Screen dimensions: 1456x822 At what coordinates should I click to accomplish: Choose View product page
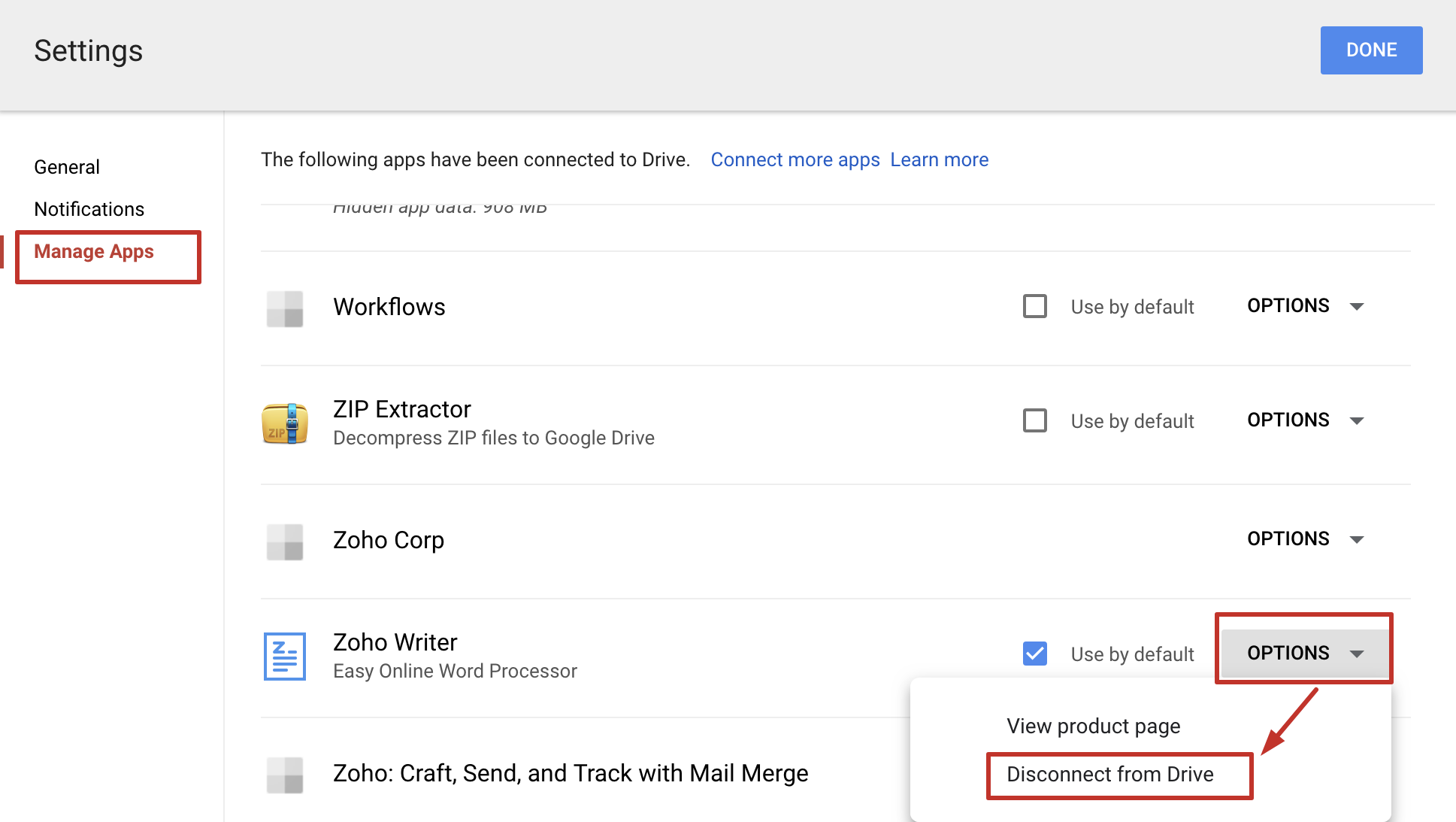(x=1093, y=726)
